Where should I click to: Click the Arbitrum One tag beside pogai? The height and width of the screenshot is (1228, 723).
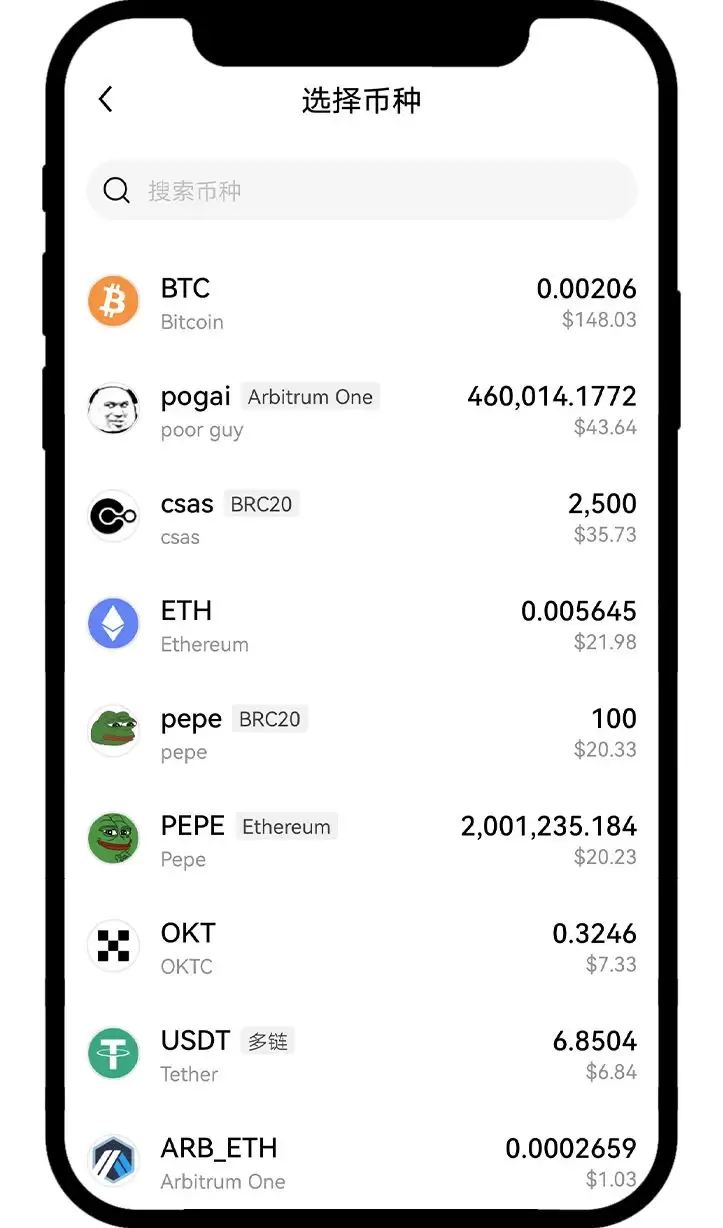tap(310, 397)
